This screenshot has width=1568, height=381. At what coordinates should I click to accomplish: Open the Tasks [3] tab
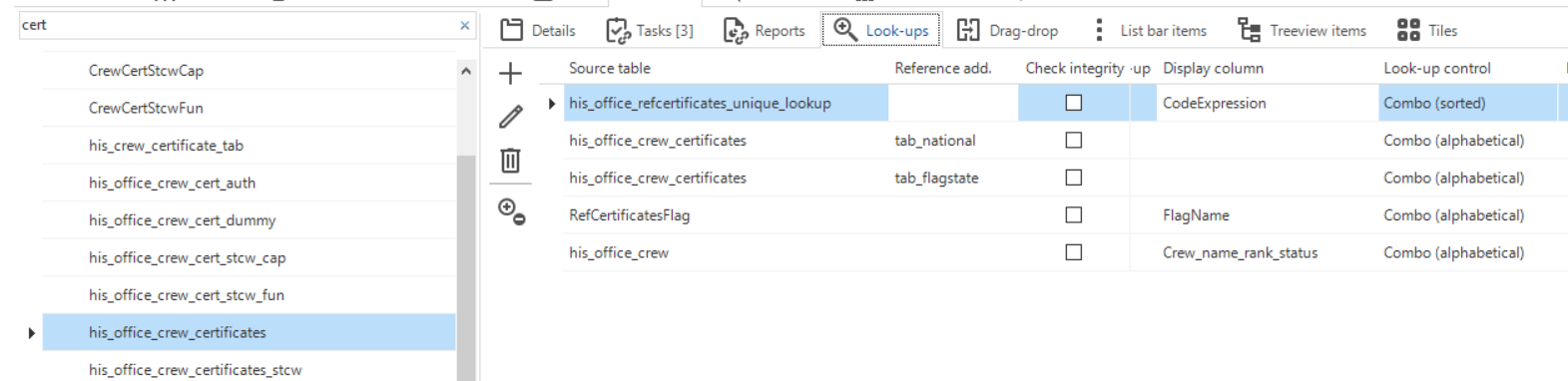[x=650, y=30]
